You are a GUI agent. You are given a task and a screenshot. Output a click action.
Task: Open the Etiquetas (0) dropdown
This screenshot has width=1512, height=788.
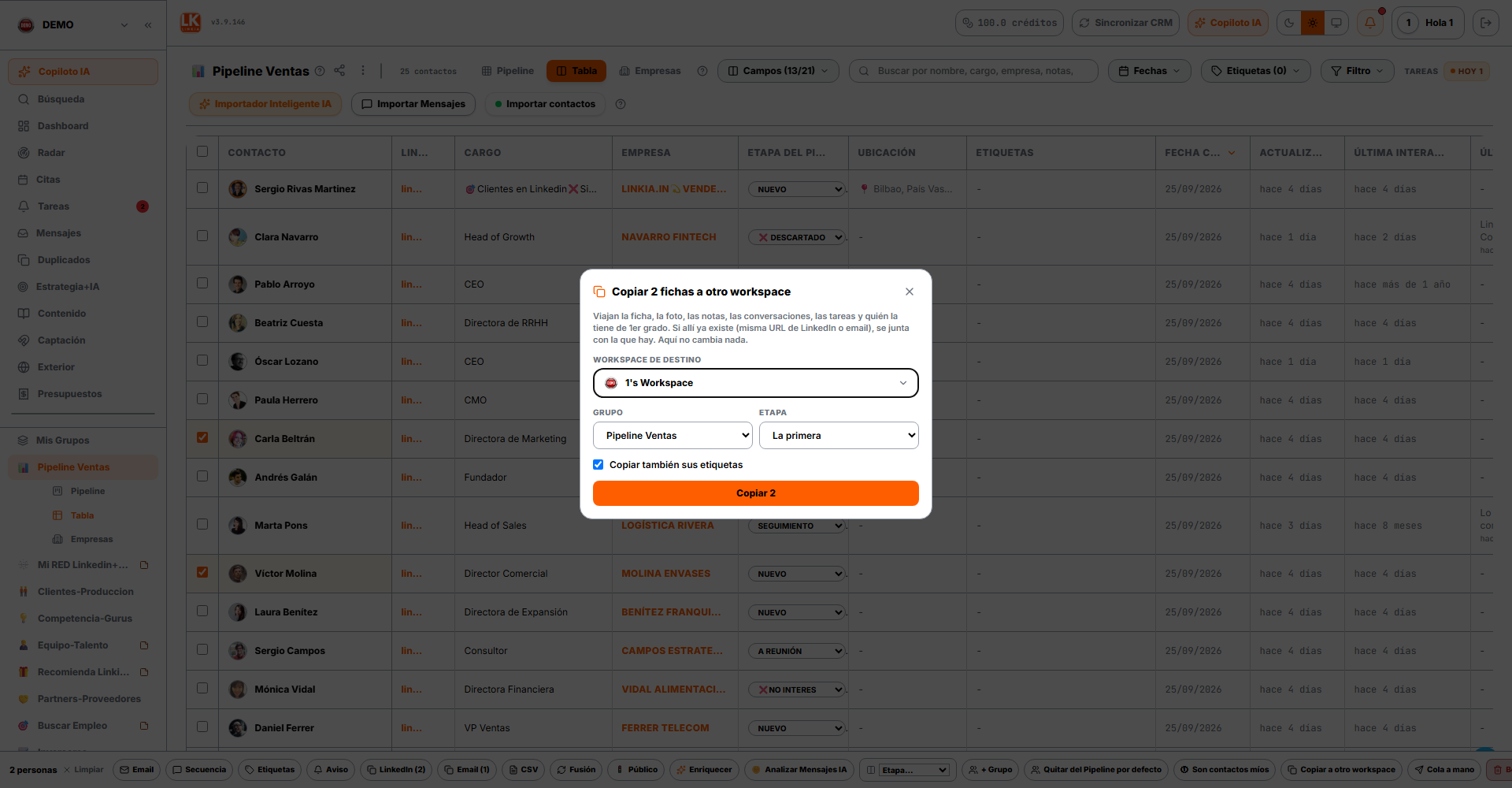(x=1256, y=71)
